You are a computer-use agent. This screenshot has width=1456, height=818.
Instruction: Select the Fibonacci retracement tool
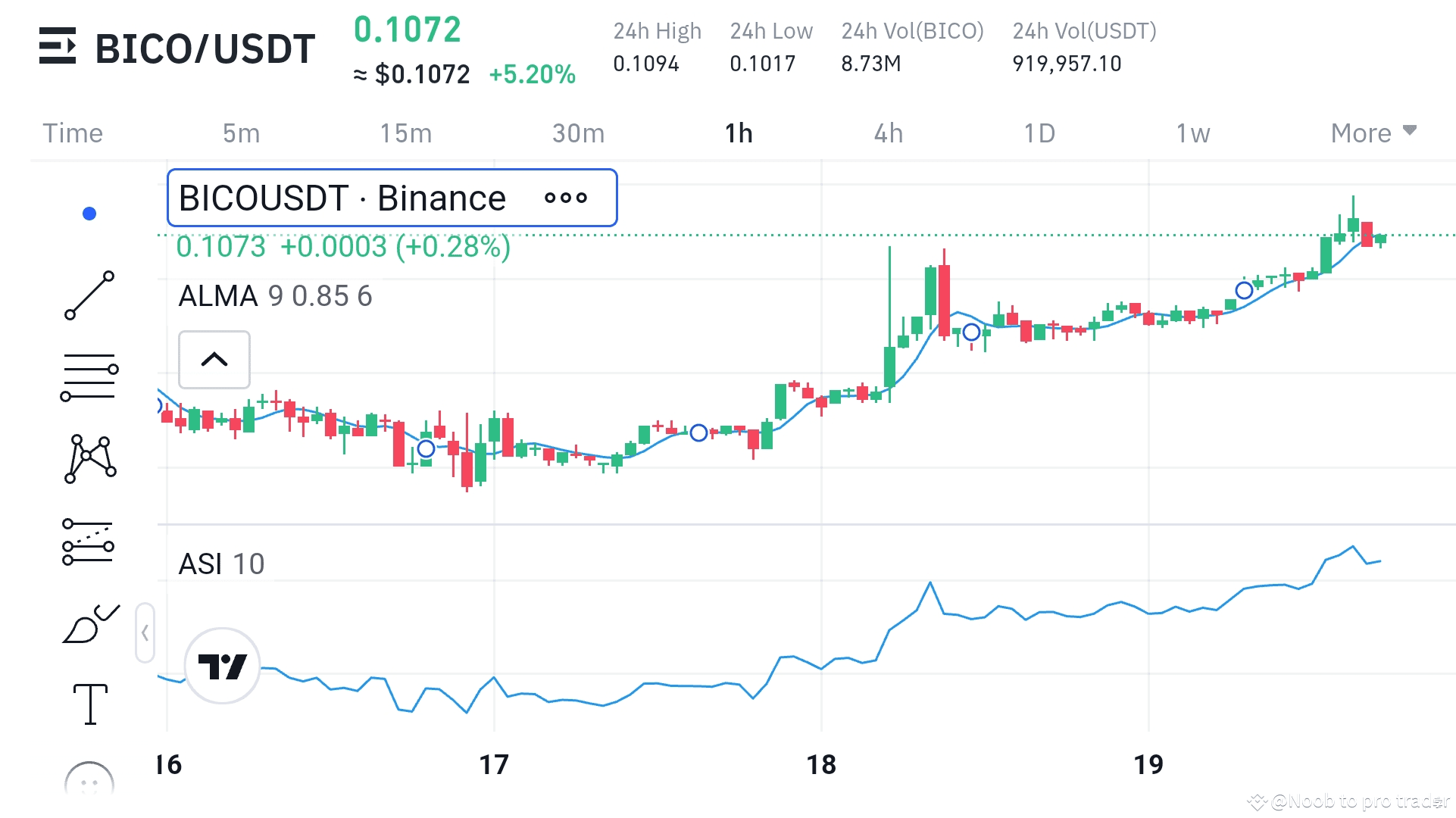coord(89,542)
